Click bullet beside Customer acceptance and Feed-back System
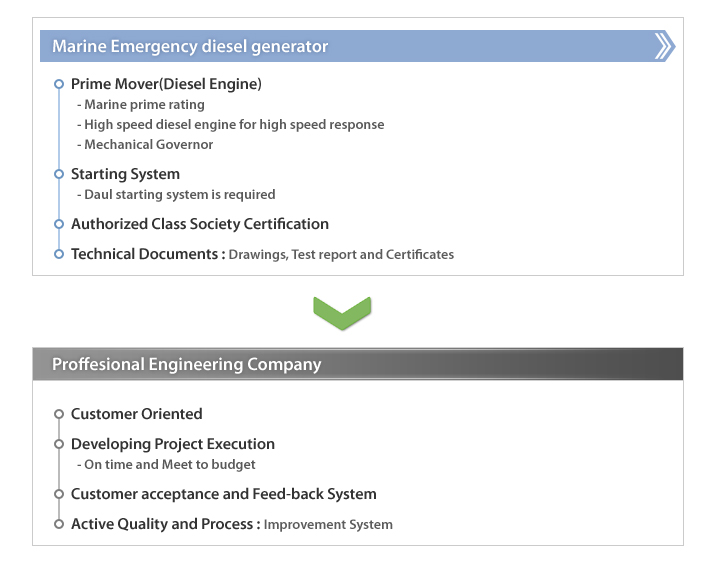 click(x=59, y=494)
